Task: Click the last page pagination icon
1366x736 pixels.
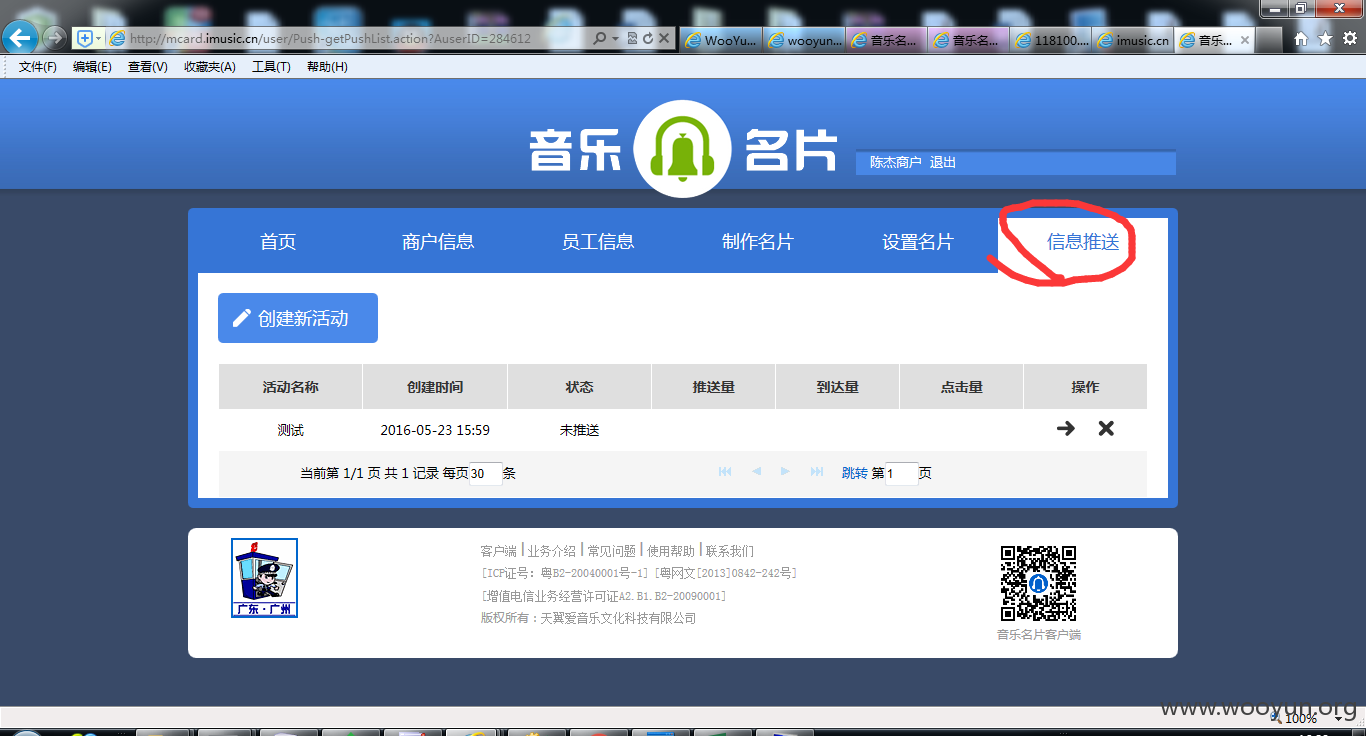Action: click(x=817, y=472)
